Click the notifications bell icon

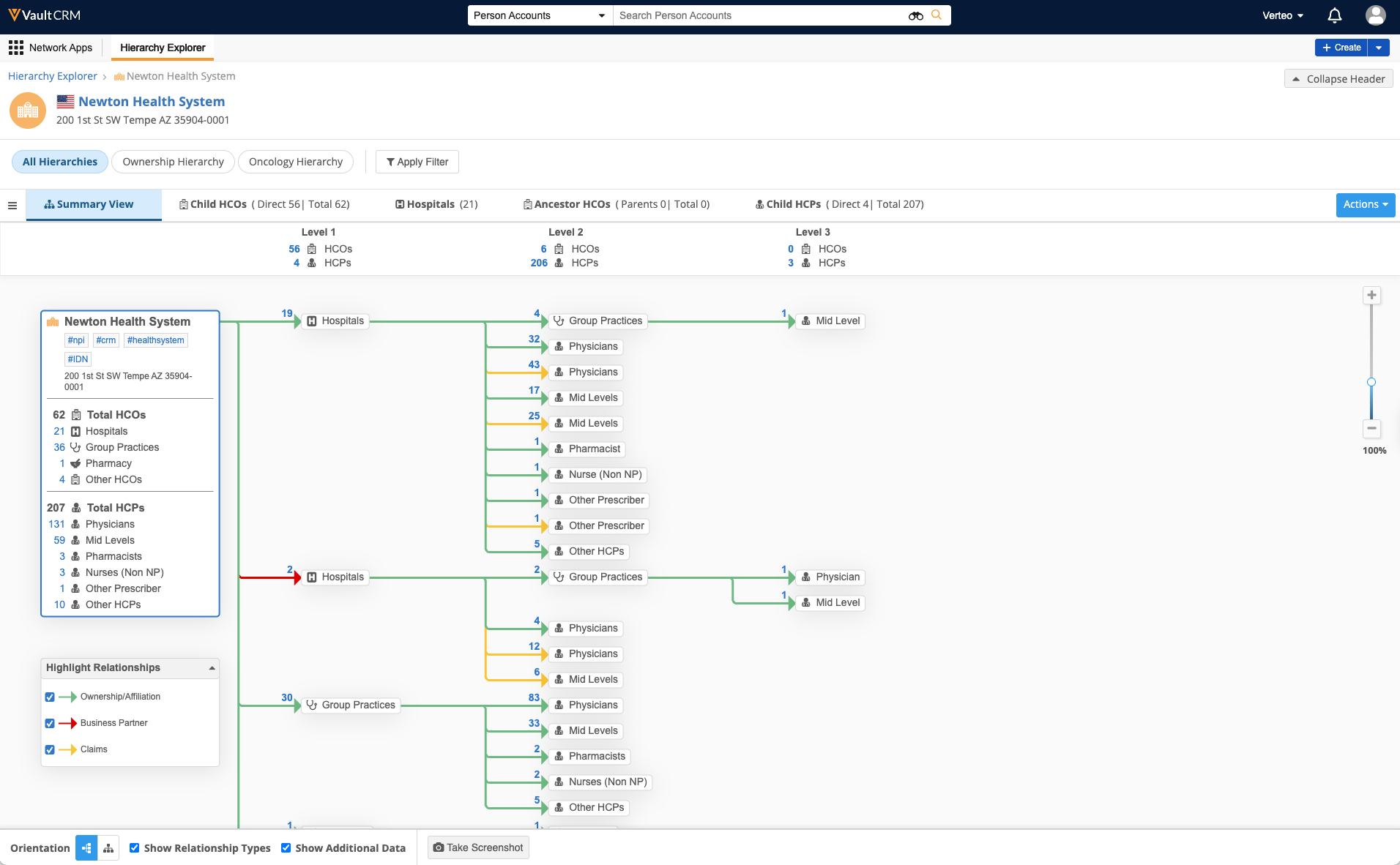pos(1334,15)
